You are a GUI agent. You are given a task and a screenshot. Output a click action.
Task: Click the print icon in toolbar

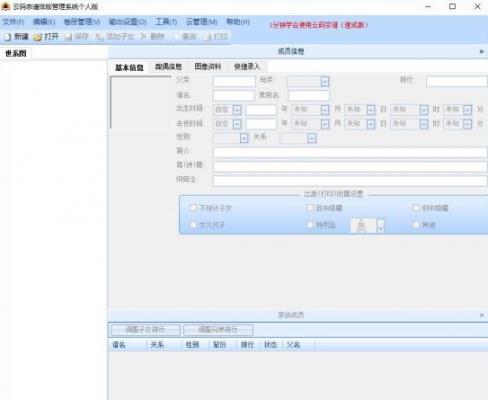(208, 37)
